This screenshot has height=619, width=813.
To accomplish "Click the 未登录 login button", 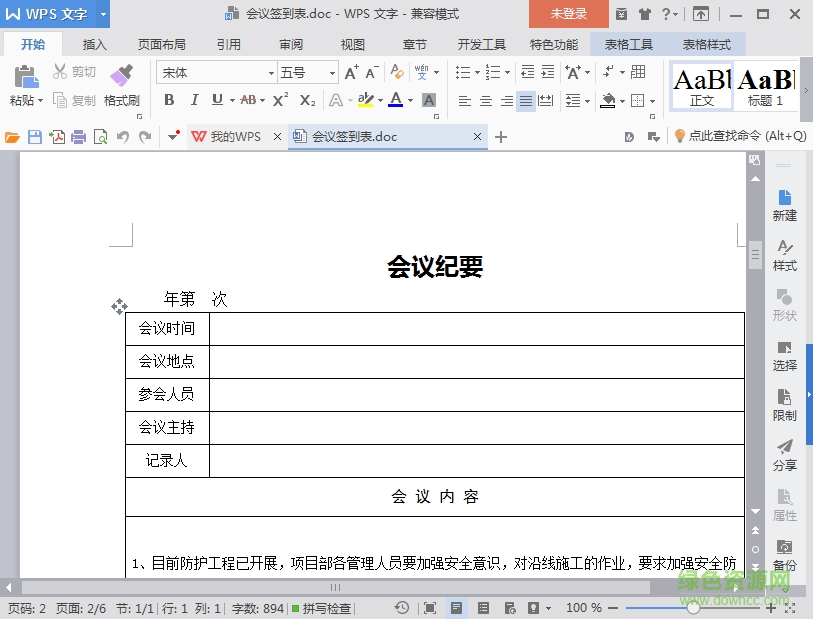I will pyautogui.click(x=568, y=15).
